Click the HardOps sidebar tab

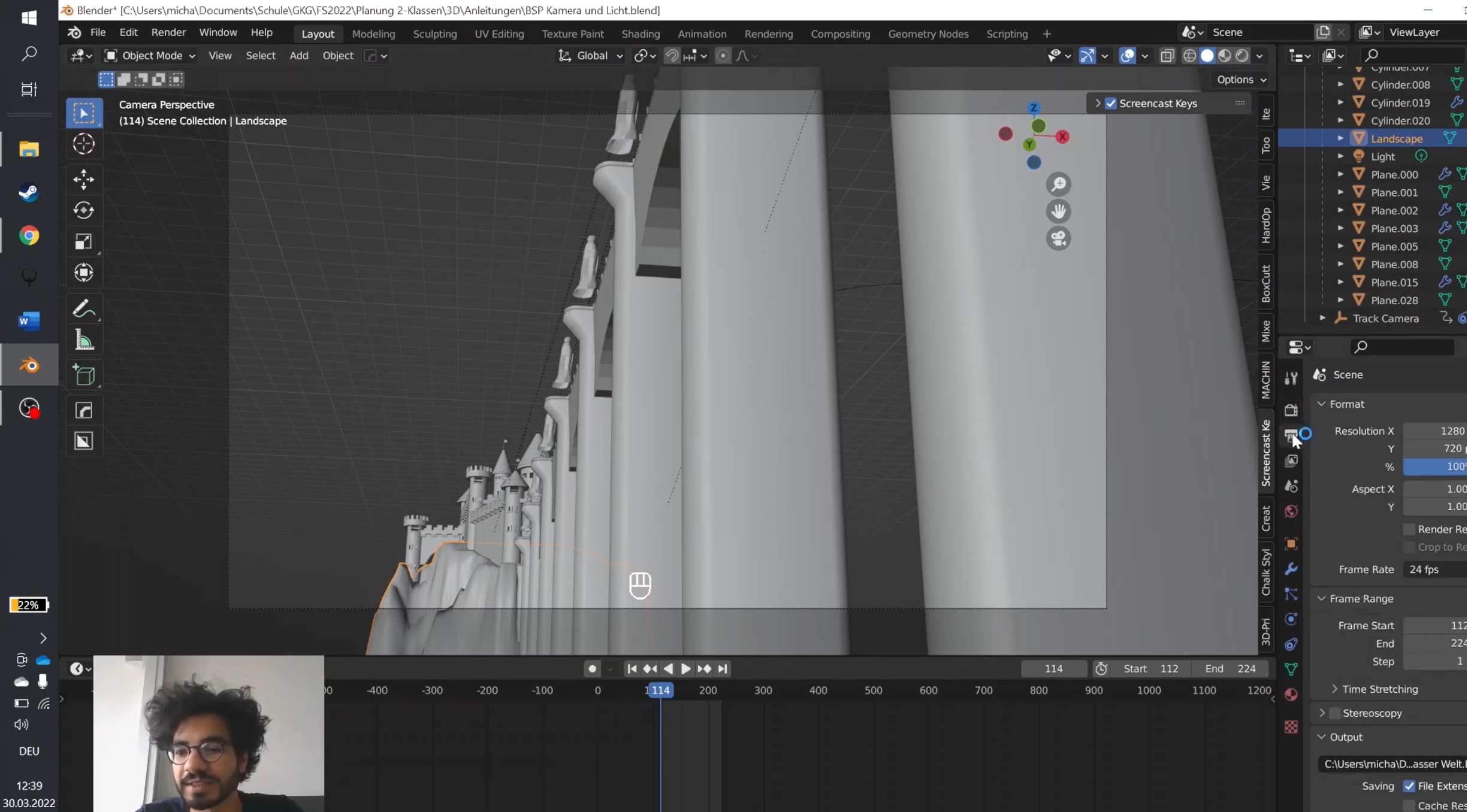click(x=1266, y=225)
